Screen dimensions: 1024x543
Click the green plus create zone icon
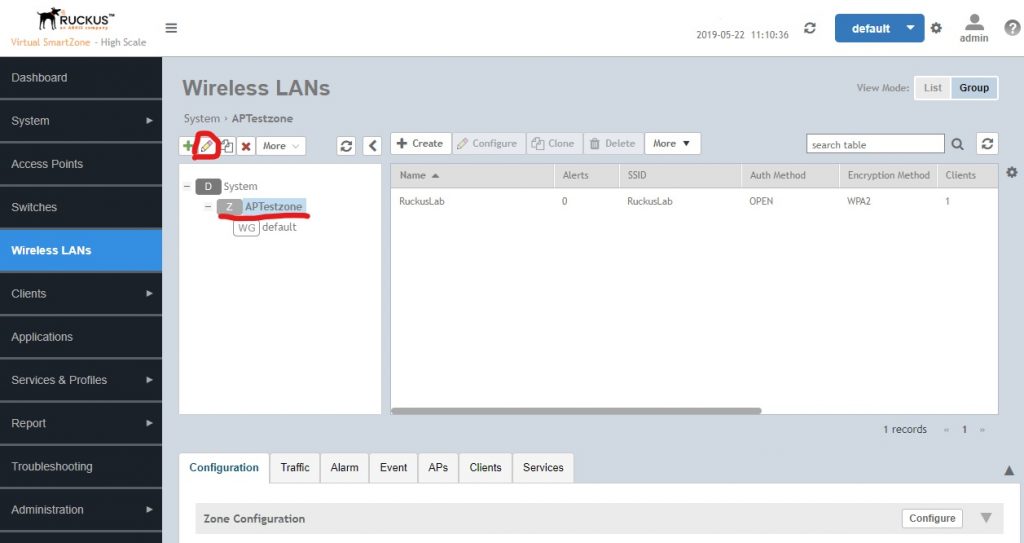coord(188,146)
